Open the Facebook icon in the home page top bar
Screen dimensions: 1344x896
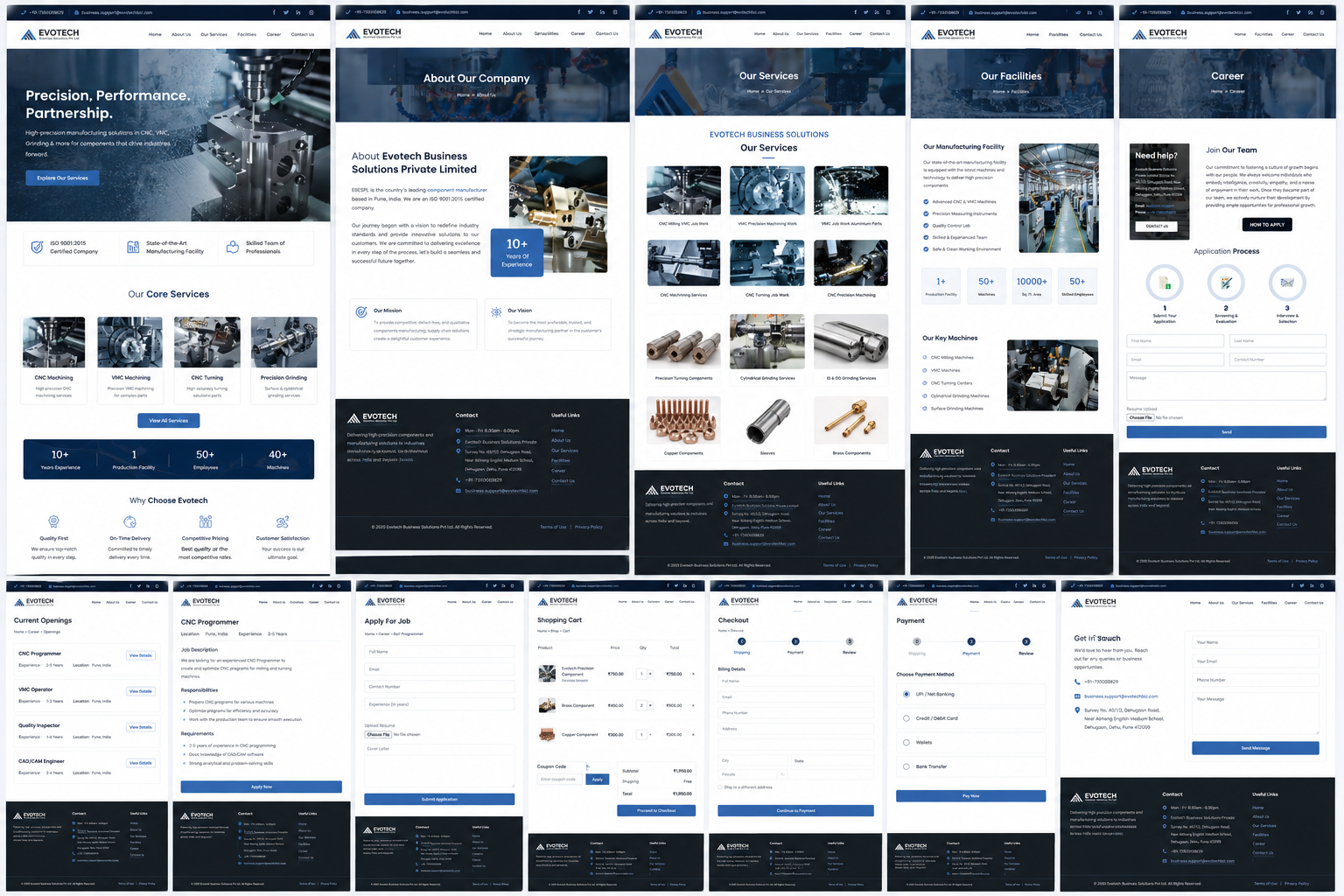click(274, 12)
